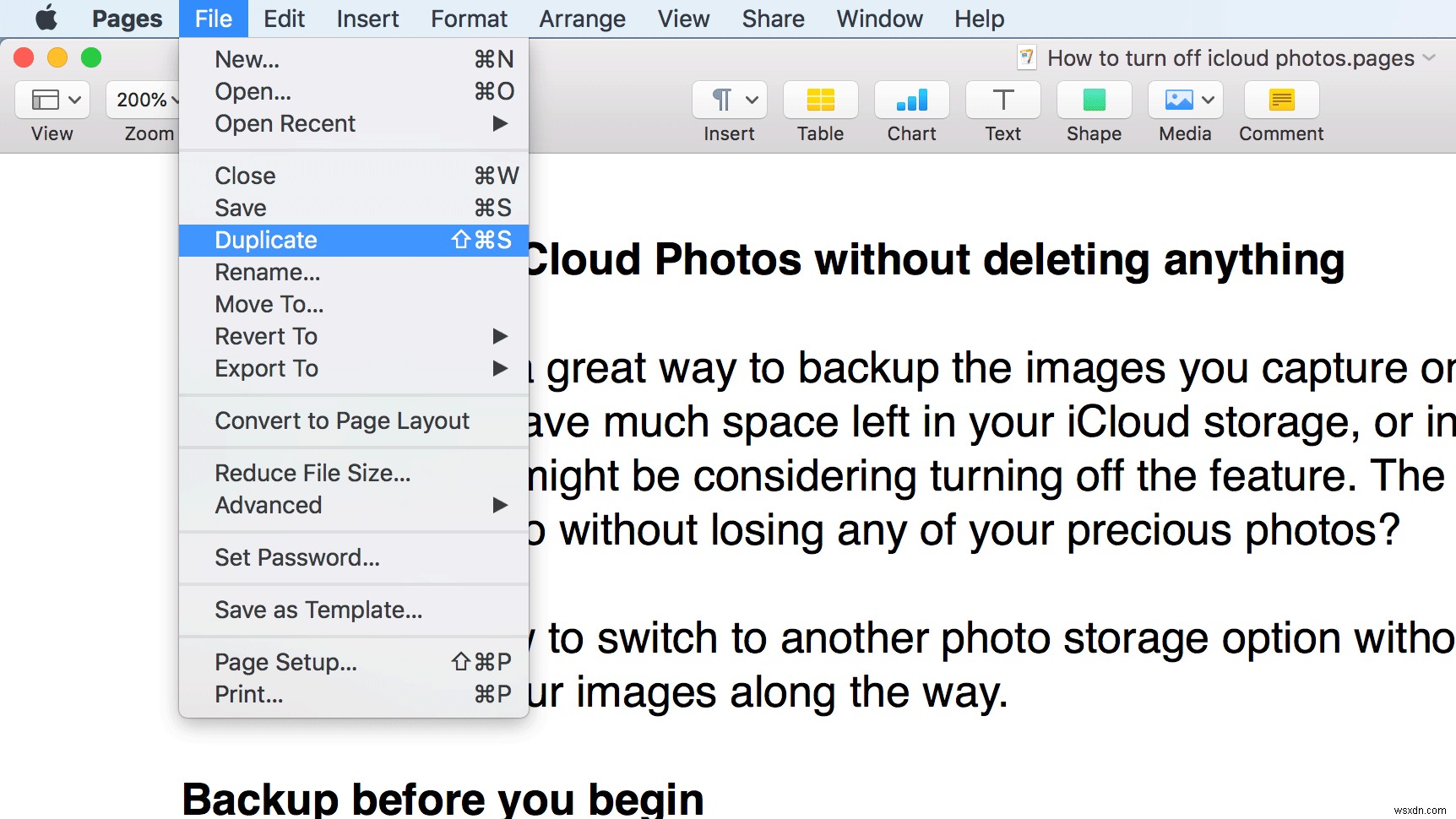Click Set Password
This screenshot has height=819, width=1456.
click(297, 557)
